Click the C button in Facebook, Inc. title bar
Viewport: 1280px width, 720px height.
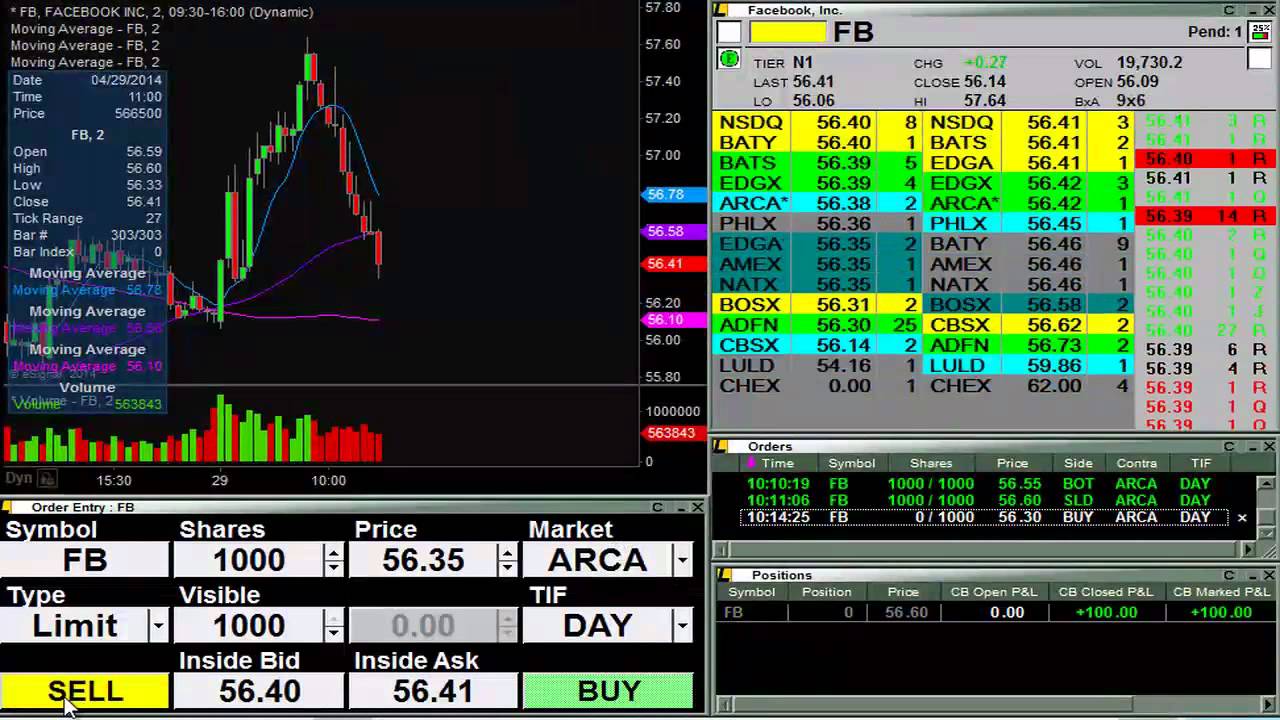pos(1230,10)
